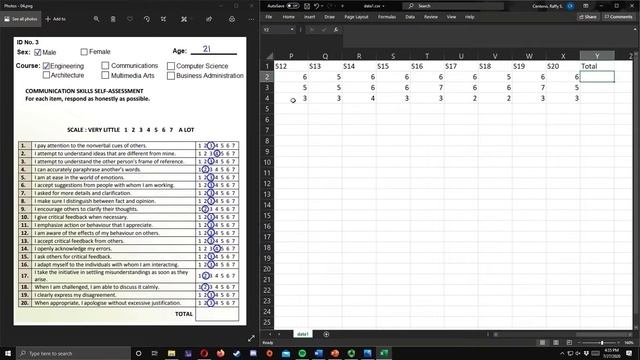Click the data1 sheet tab
The height and width of the screenshot is (360, 640).
tap(302, 334)
